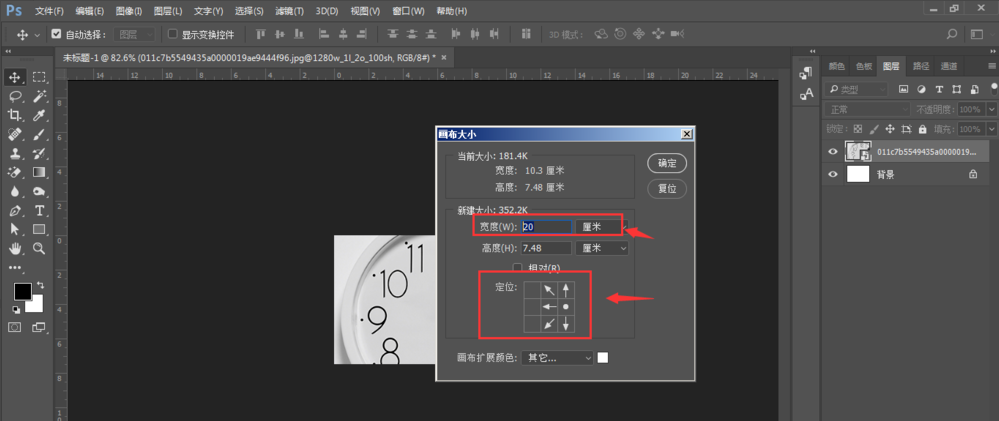
Task: Select the Crop tool
Action: (x=14, y=115)
